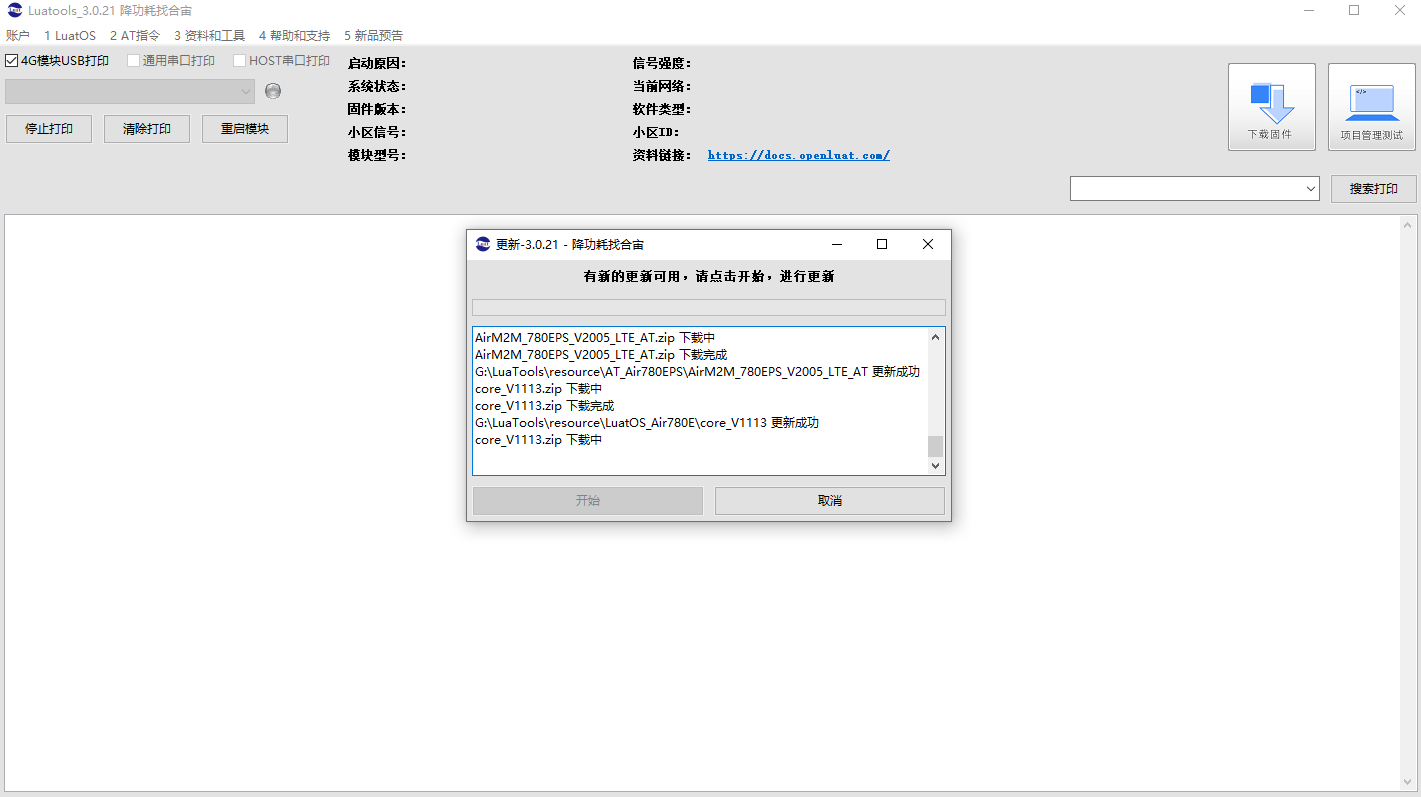Uncheck 4G模块USB打印 checkbox
Screen dimensions: 1421x797
(x=12, y=61)
